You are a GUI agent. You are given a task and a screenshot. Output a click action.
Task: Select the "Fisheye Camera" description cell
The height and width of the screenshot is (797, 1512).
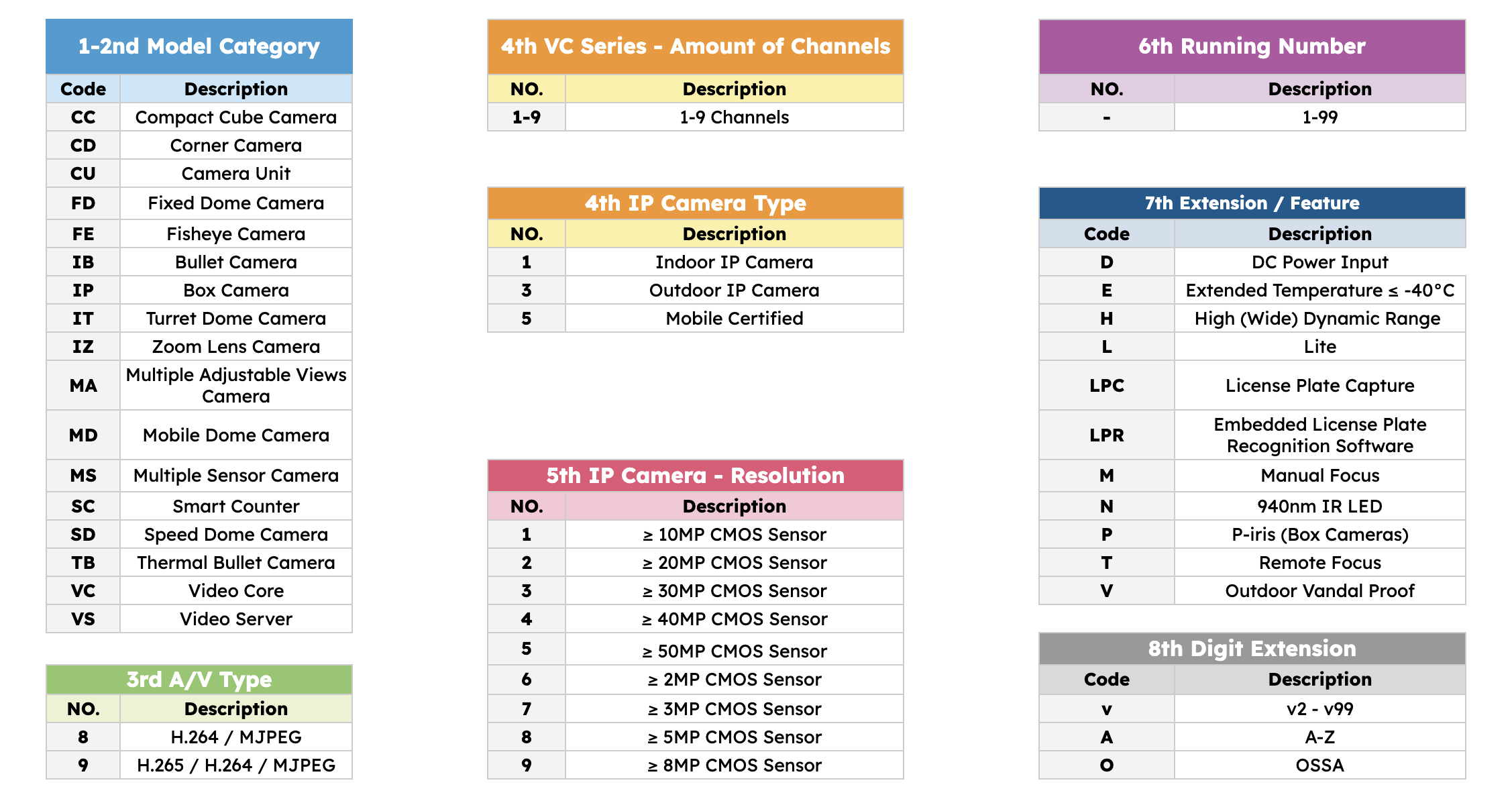pyautogui.click(x=235, y=234)
